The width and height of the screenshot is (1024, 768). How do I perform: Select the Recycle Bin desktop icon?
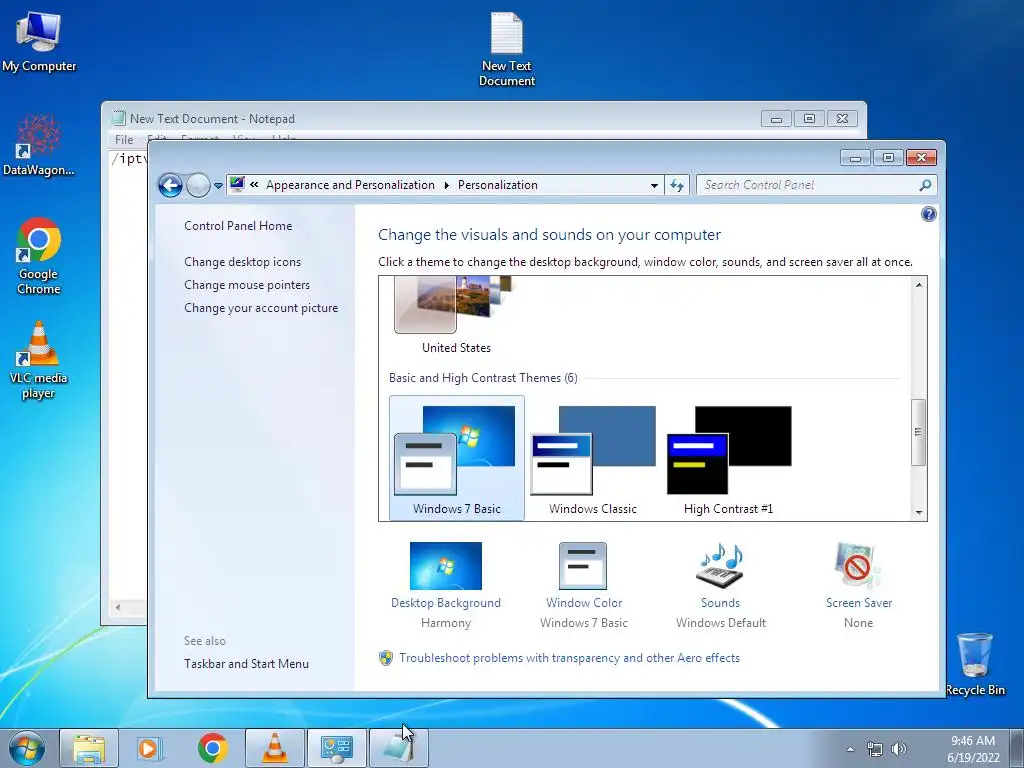pos(975,664)
